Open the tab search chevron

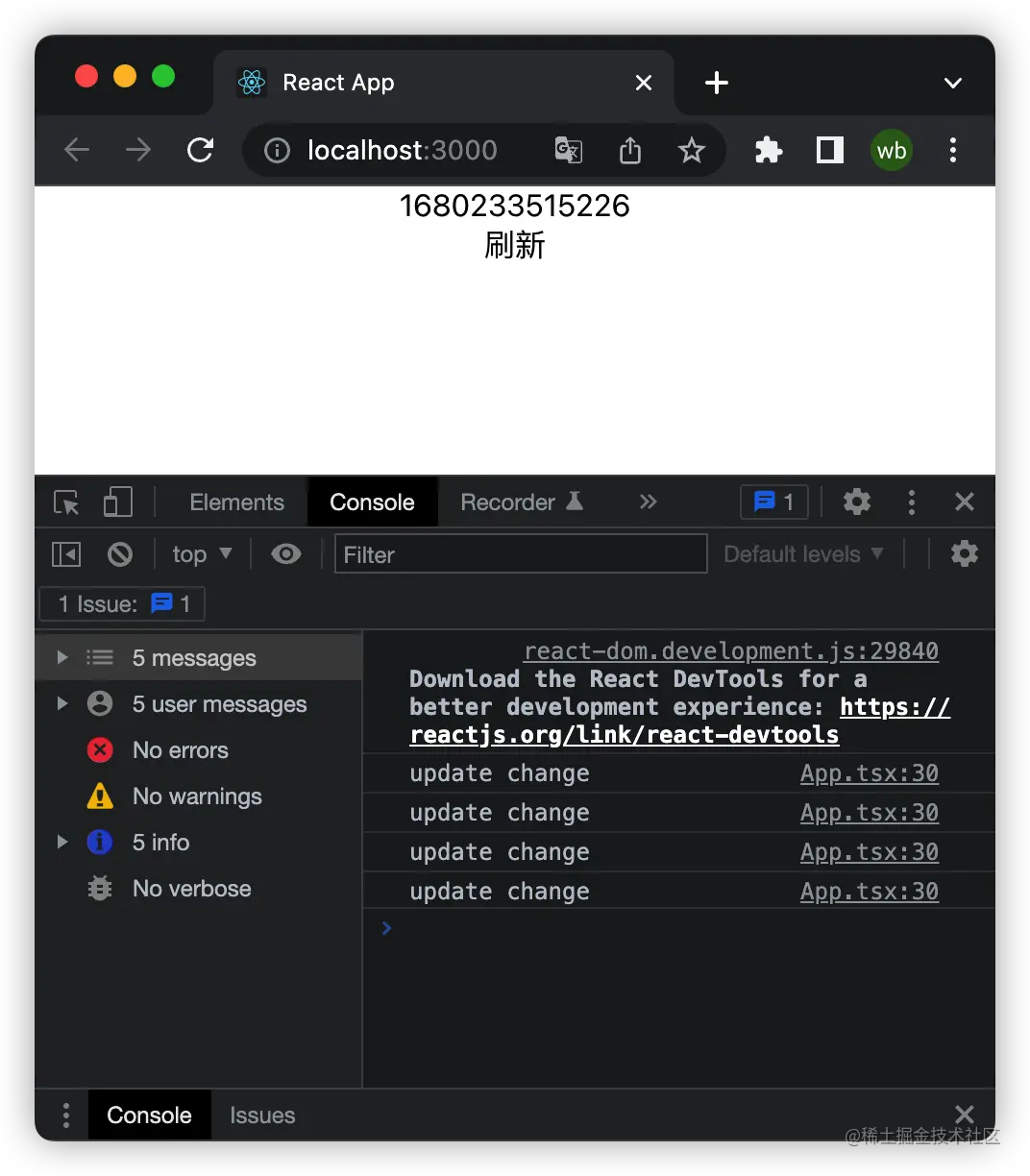click(953, 84)
